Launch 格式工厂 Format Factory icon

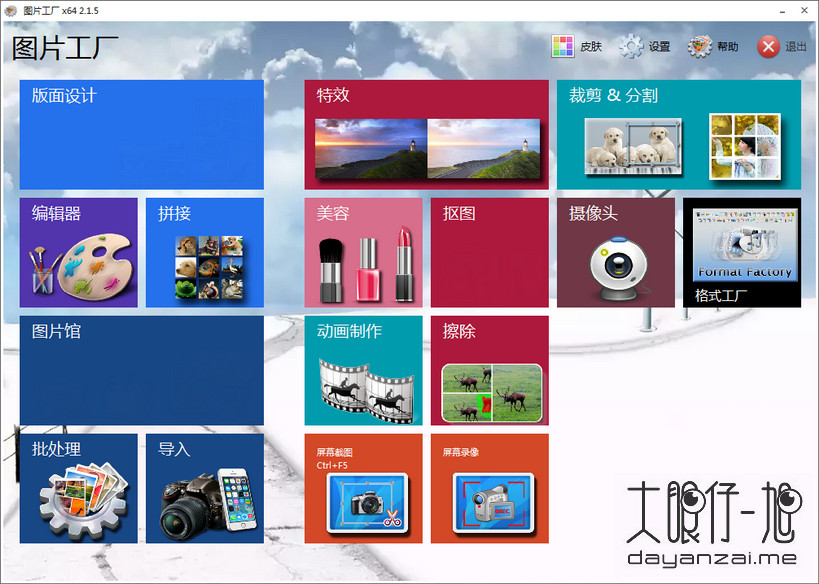click(745, 244)
